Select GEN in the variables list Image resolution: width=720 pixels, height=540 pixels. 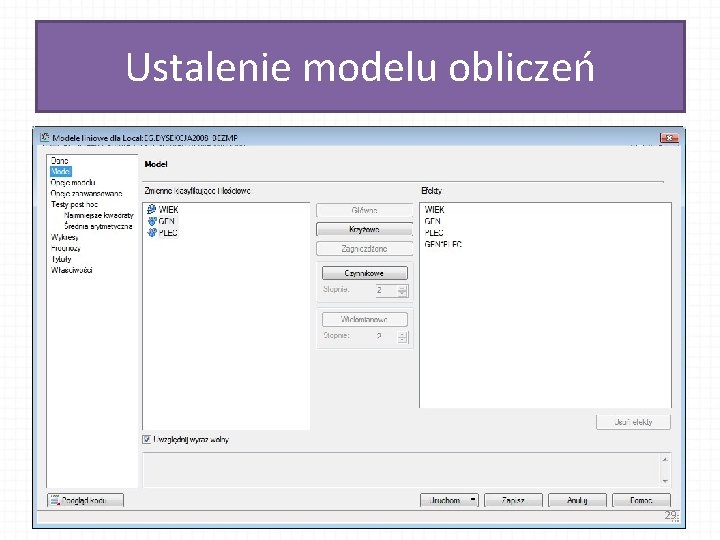point(166,221)
